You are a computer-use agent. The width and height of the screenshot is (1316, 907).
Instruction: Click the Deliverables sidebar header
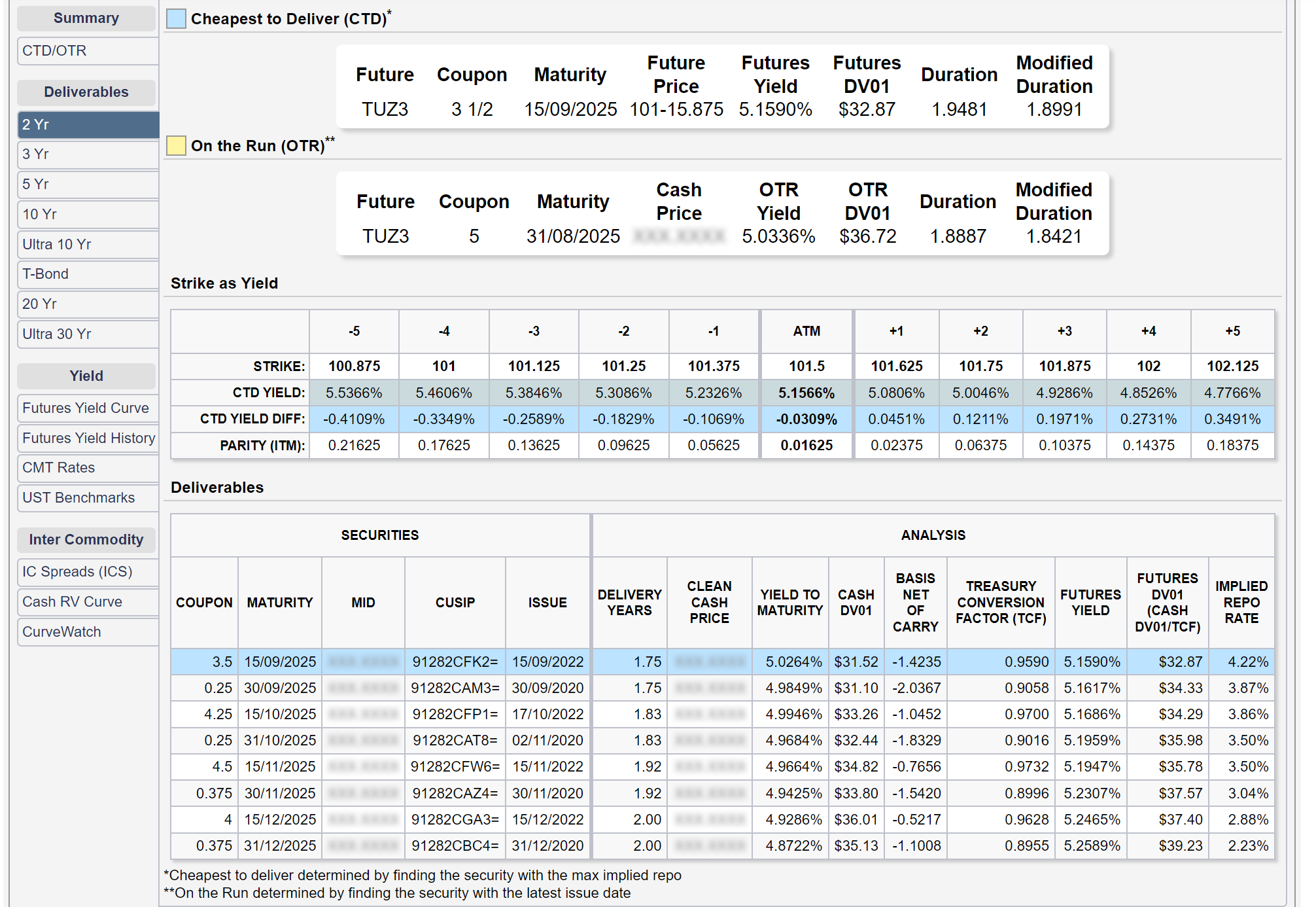click(x=86, y=92)
